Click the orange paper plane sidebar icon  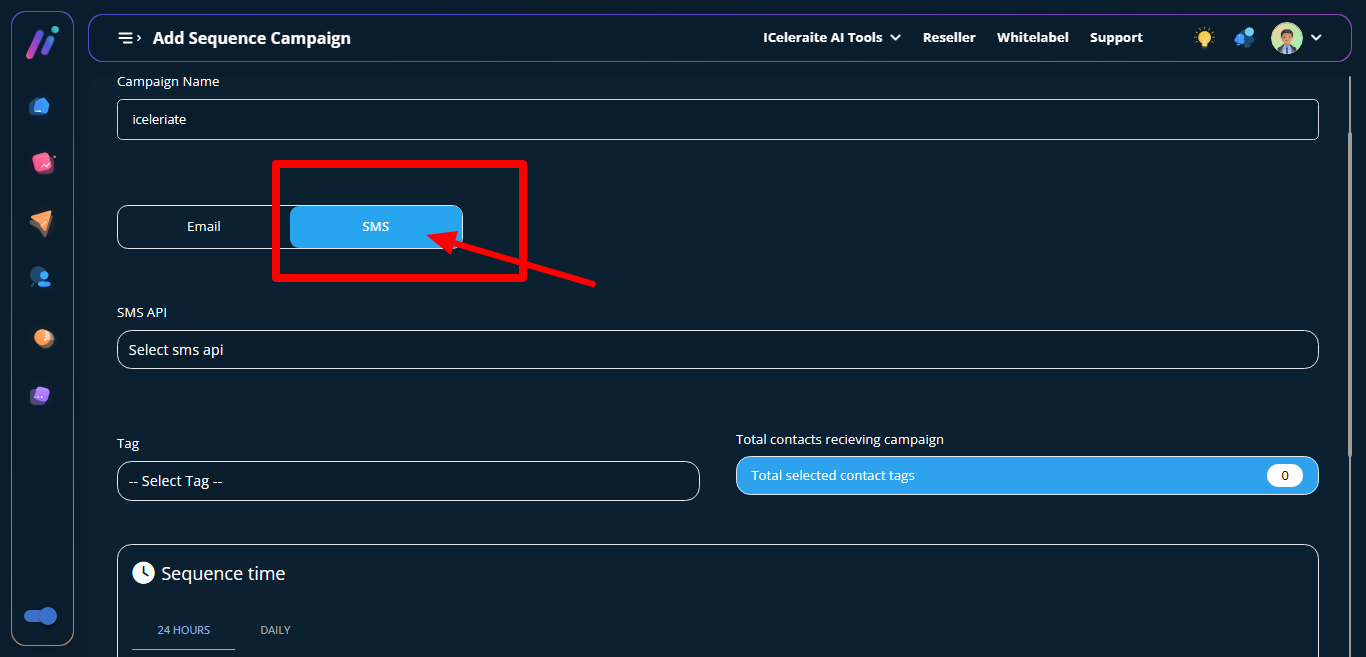(x=40, y=222)
